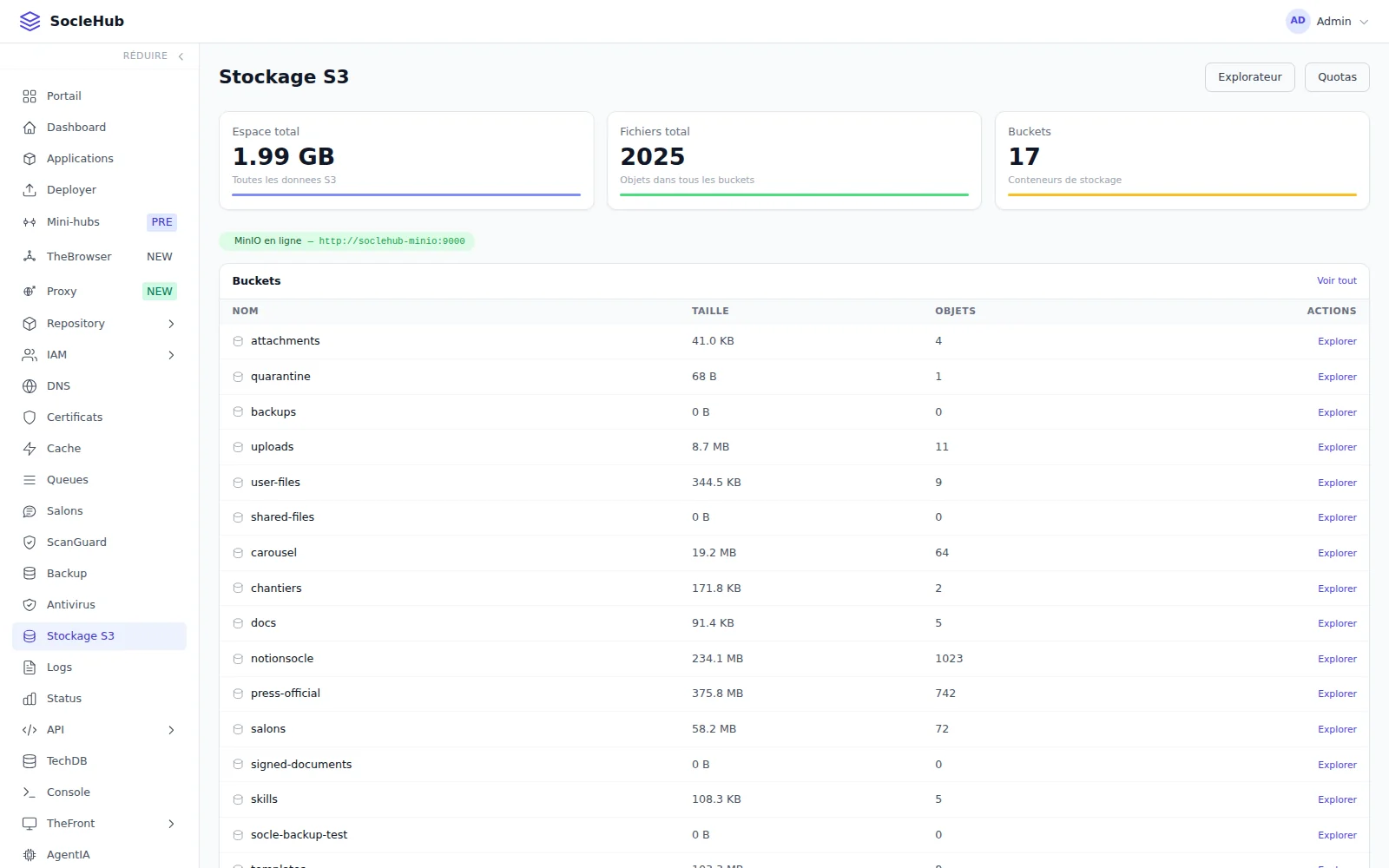Screen dimensions: 1389x868
Task: Click the bucket icon beside attachments
Action: (x=238, y=341)
